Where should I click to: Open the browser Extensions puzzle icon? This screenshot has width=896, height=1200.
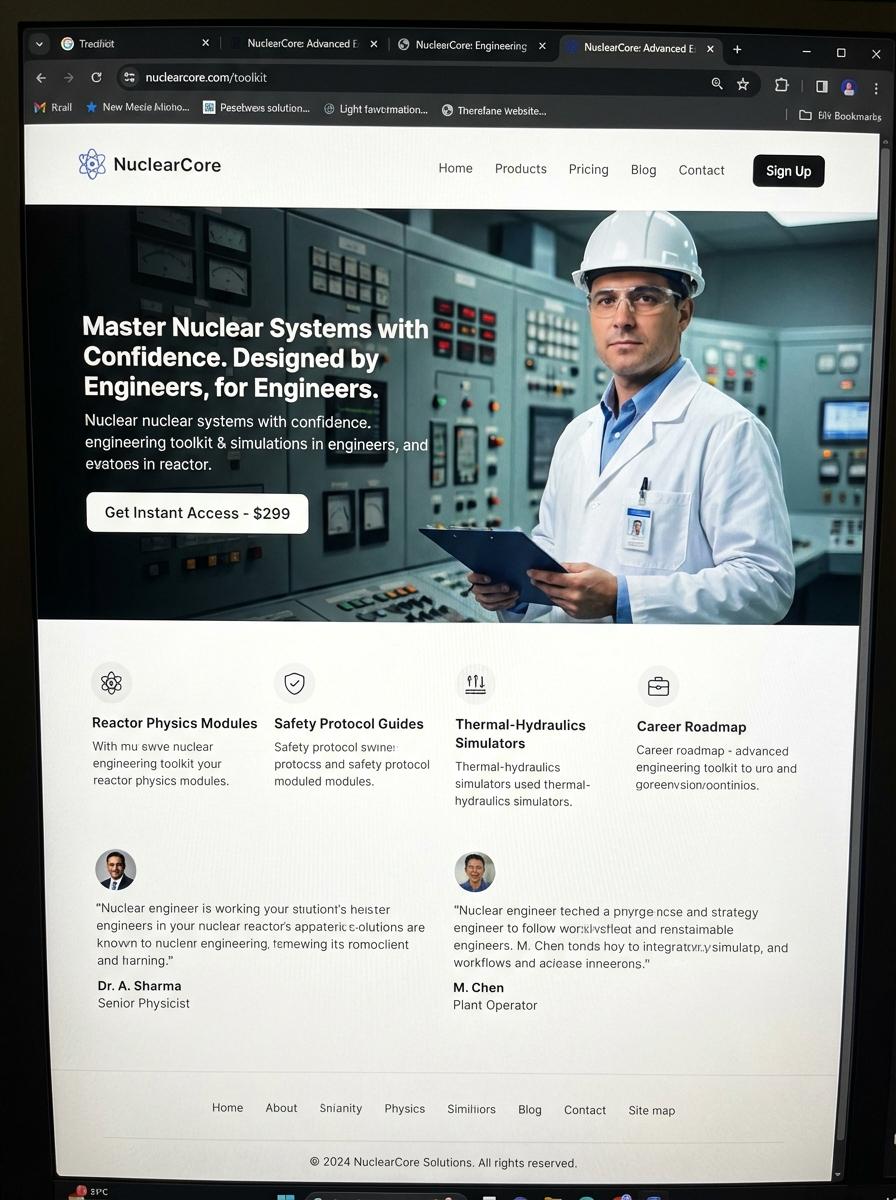coord(781,85)
